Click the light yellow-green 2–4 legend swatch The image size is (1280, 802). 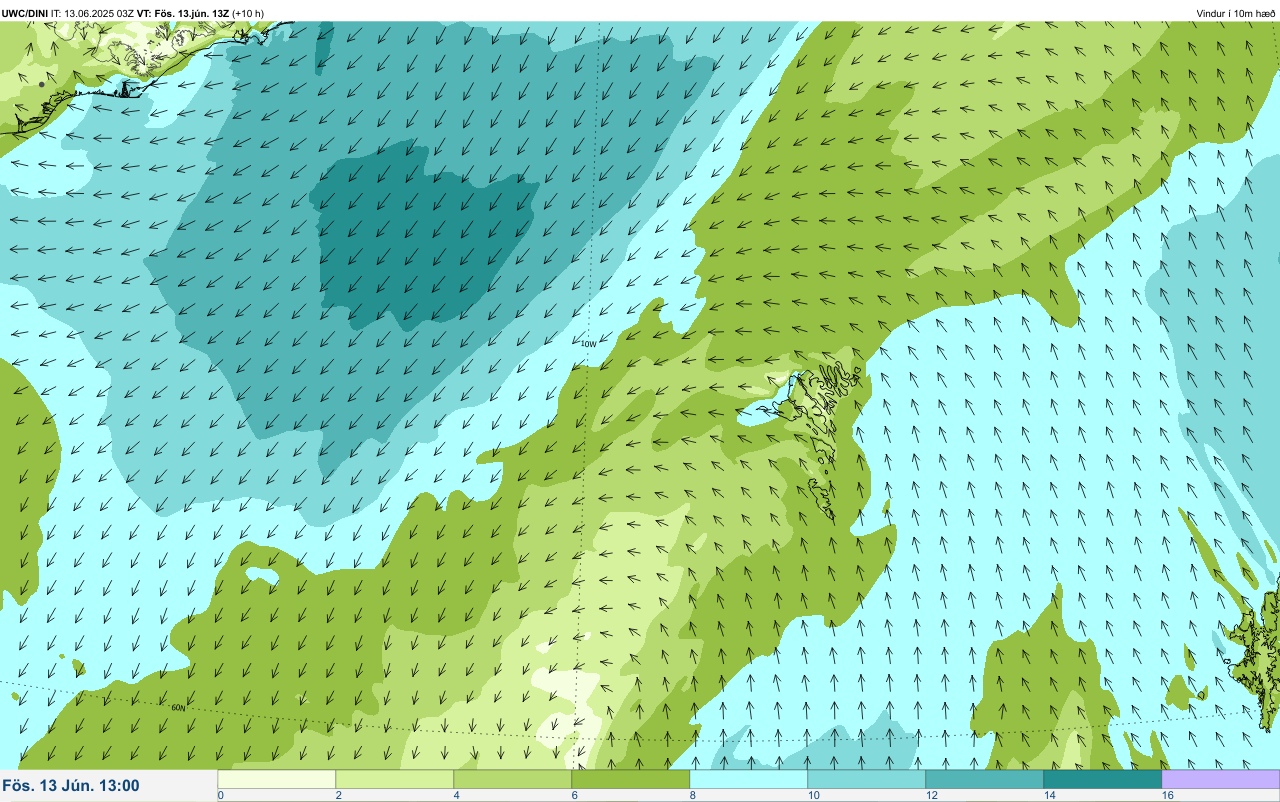point(395,778)
